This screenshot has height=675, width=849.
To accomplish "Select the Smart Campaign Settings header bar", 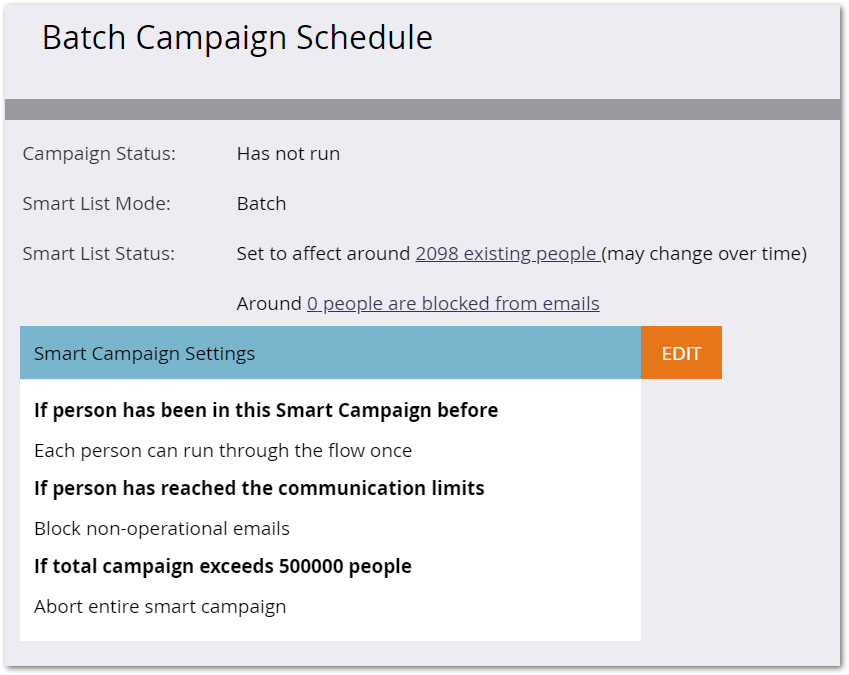I will click(330, 353).
